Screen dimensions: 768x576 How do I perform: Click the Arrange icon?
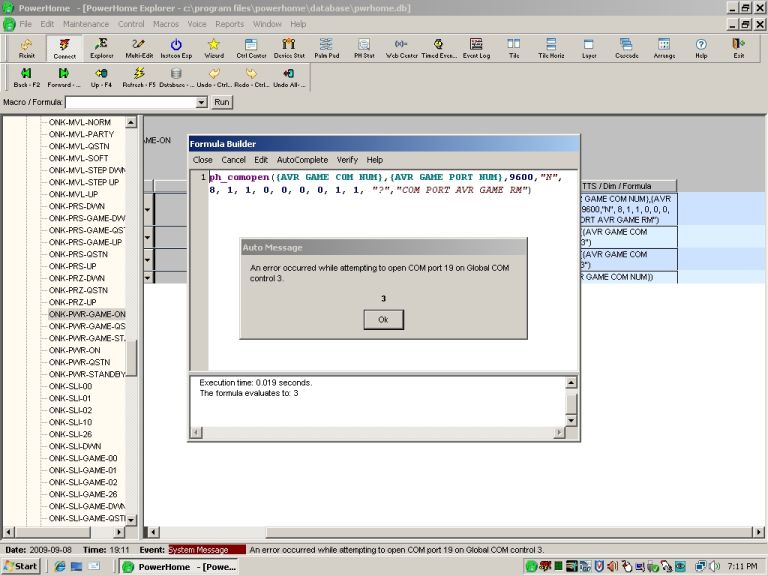[x=664, y=48]
